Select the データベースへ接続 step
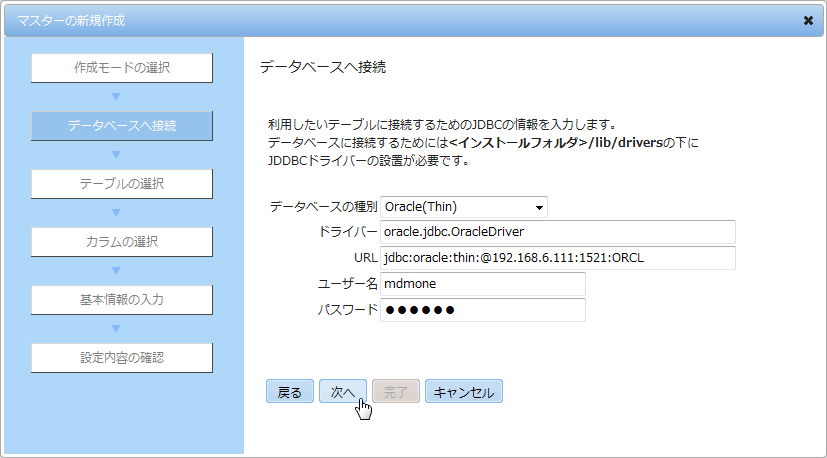Image resolution: width=827 pixels, height=458 pixels. 122,126
